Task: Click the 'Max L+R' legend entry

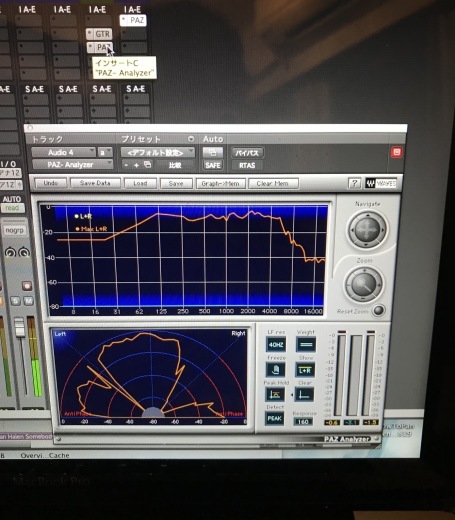Action: (x=91, y=229)
